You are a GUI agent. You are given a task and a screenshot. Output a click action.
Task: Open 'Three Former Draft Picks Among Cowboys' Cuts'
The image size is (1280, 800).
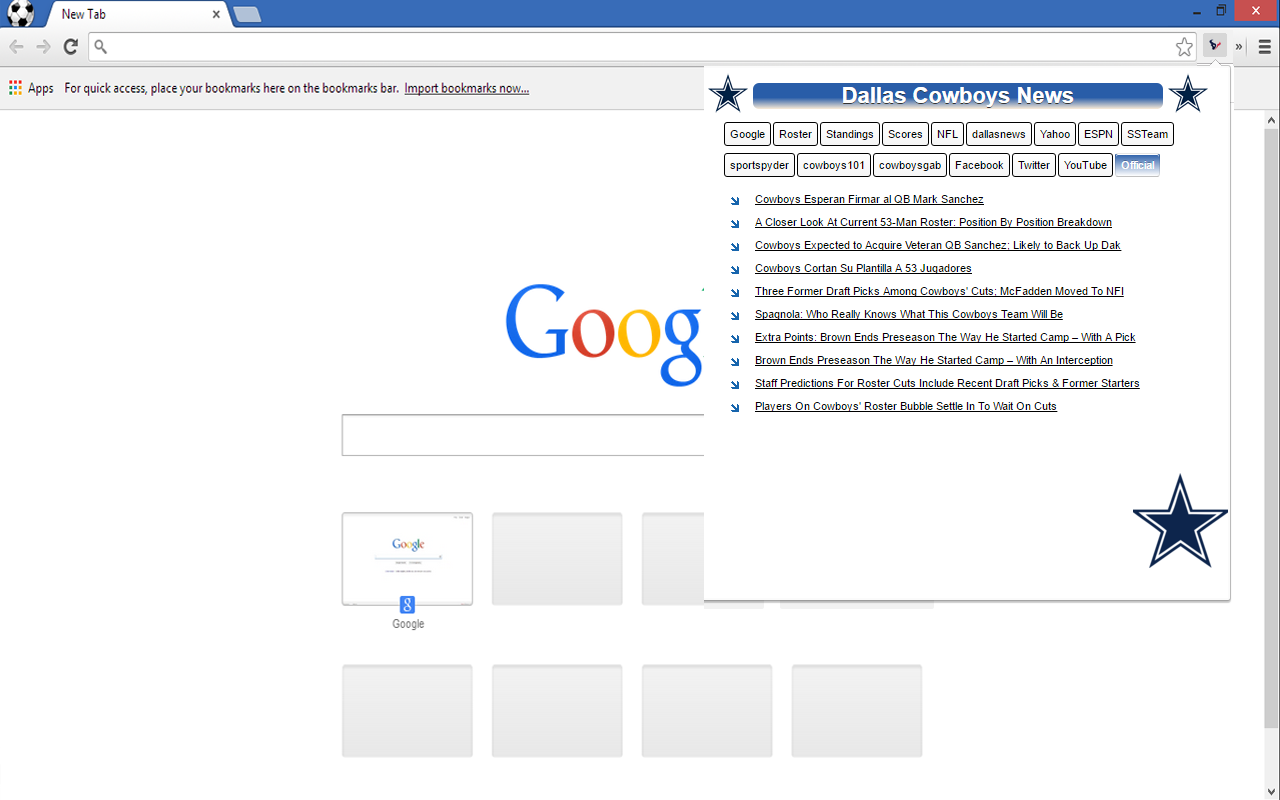click(x=939, y=291)
